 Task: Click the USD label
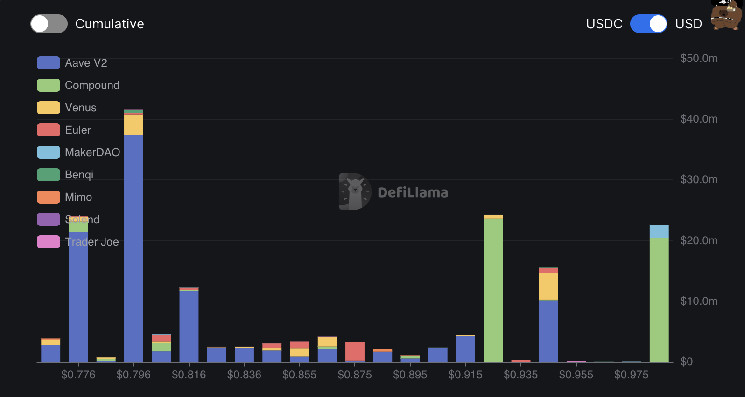688,24
